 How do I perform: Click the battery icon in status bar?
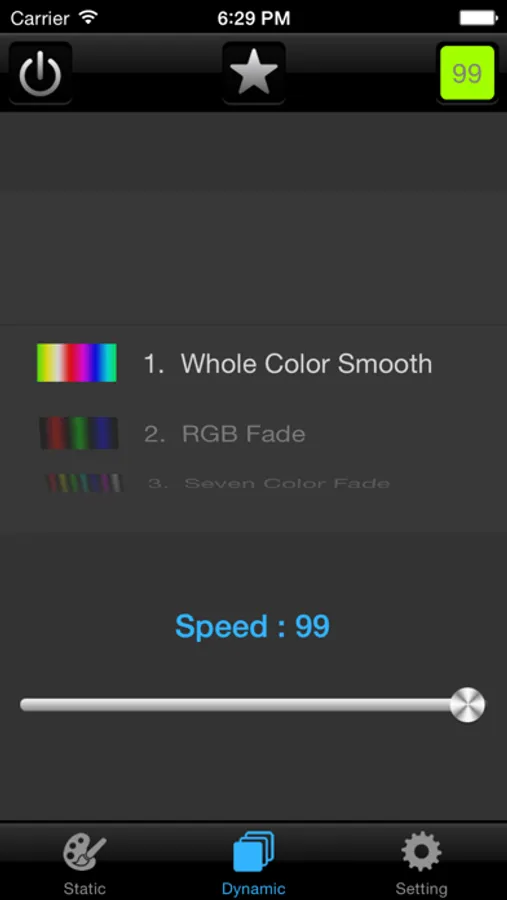click(x=477, y=18)
